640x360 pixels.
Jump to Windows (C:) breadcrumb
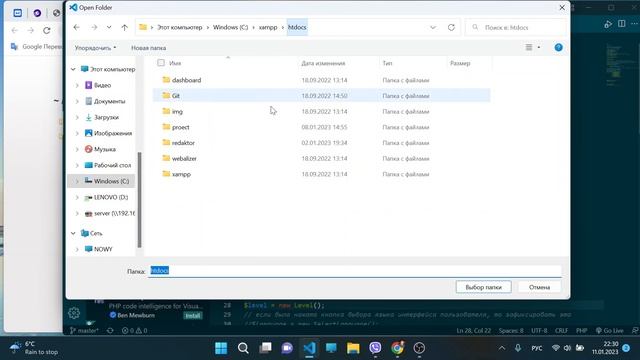230,27
